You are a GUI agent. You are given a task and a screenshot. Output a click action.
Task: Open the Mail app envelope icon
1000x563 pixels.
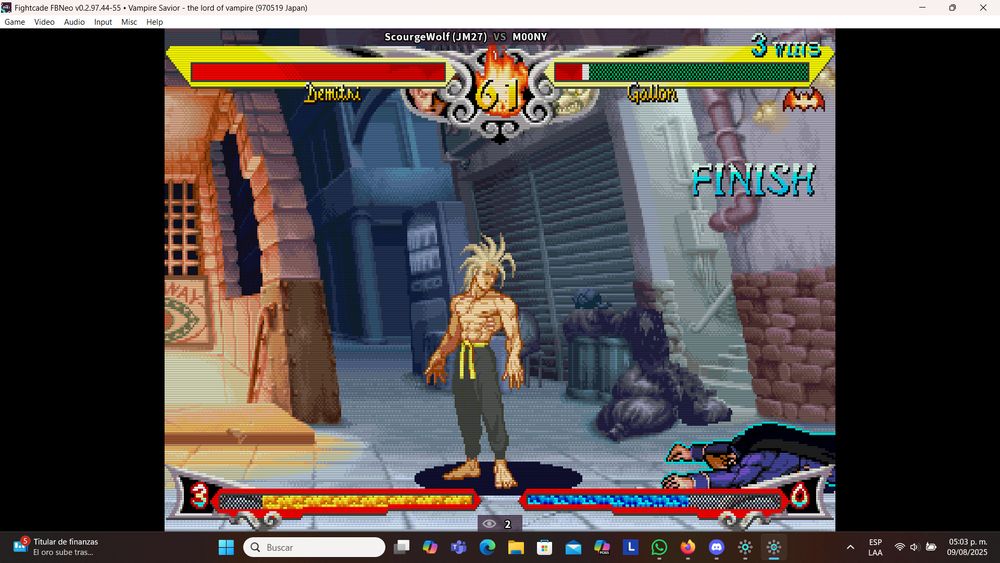pyautogui.click(x=573, y=547)
